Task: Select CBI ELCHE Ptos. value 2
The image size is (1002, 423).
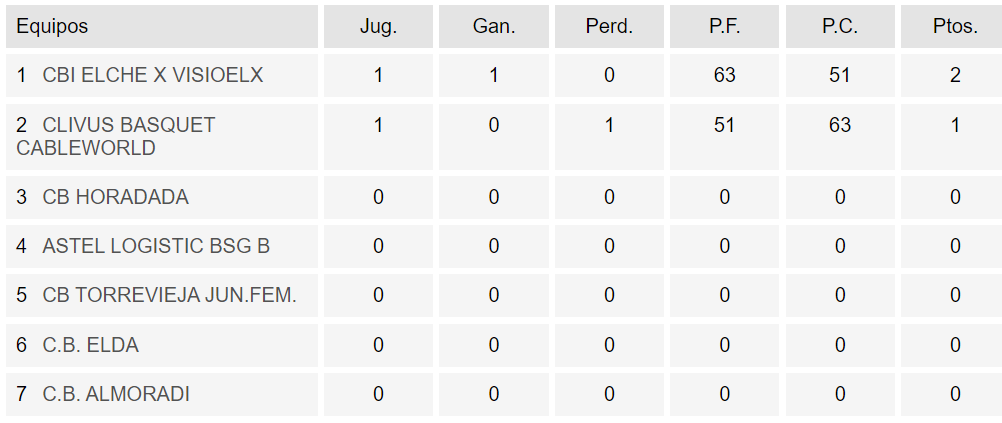Action: [x=955, y=75]
